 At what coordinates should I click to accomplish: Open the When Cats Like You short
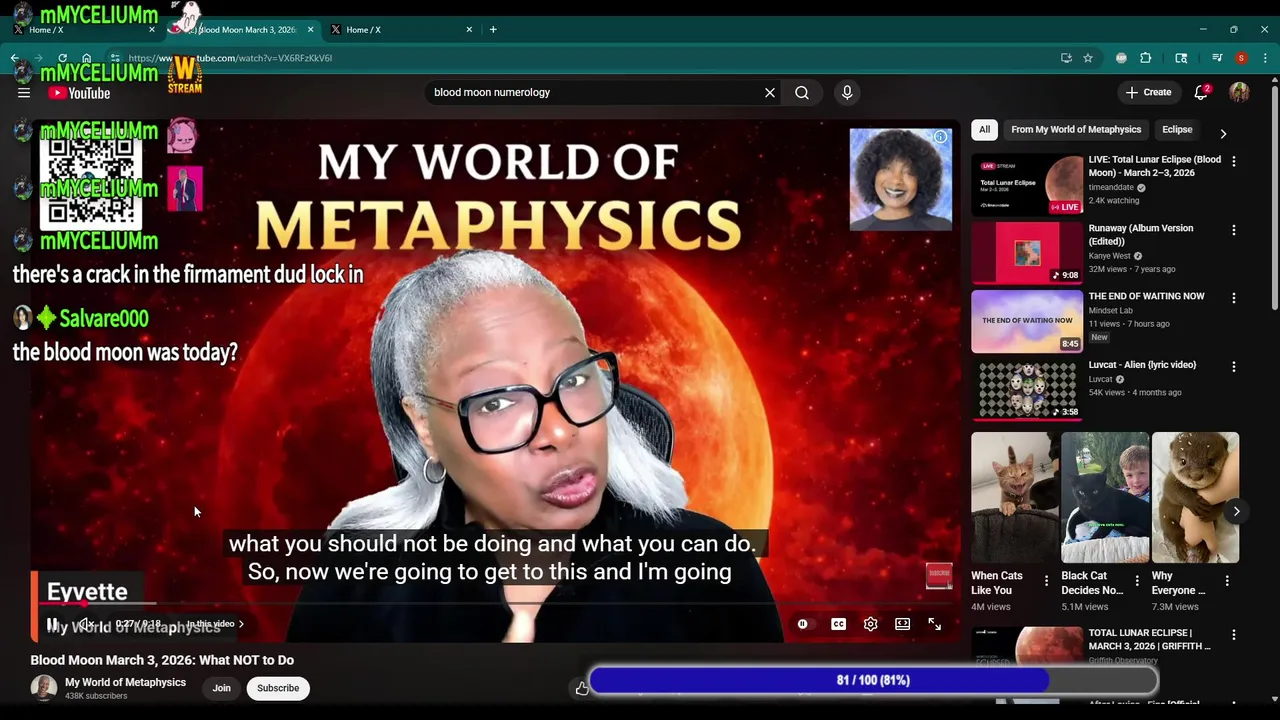click(1014, 497)
